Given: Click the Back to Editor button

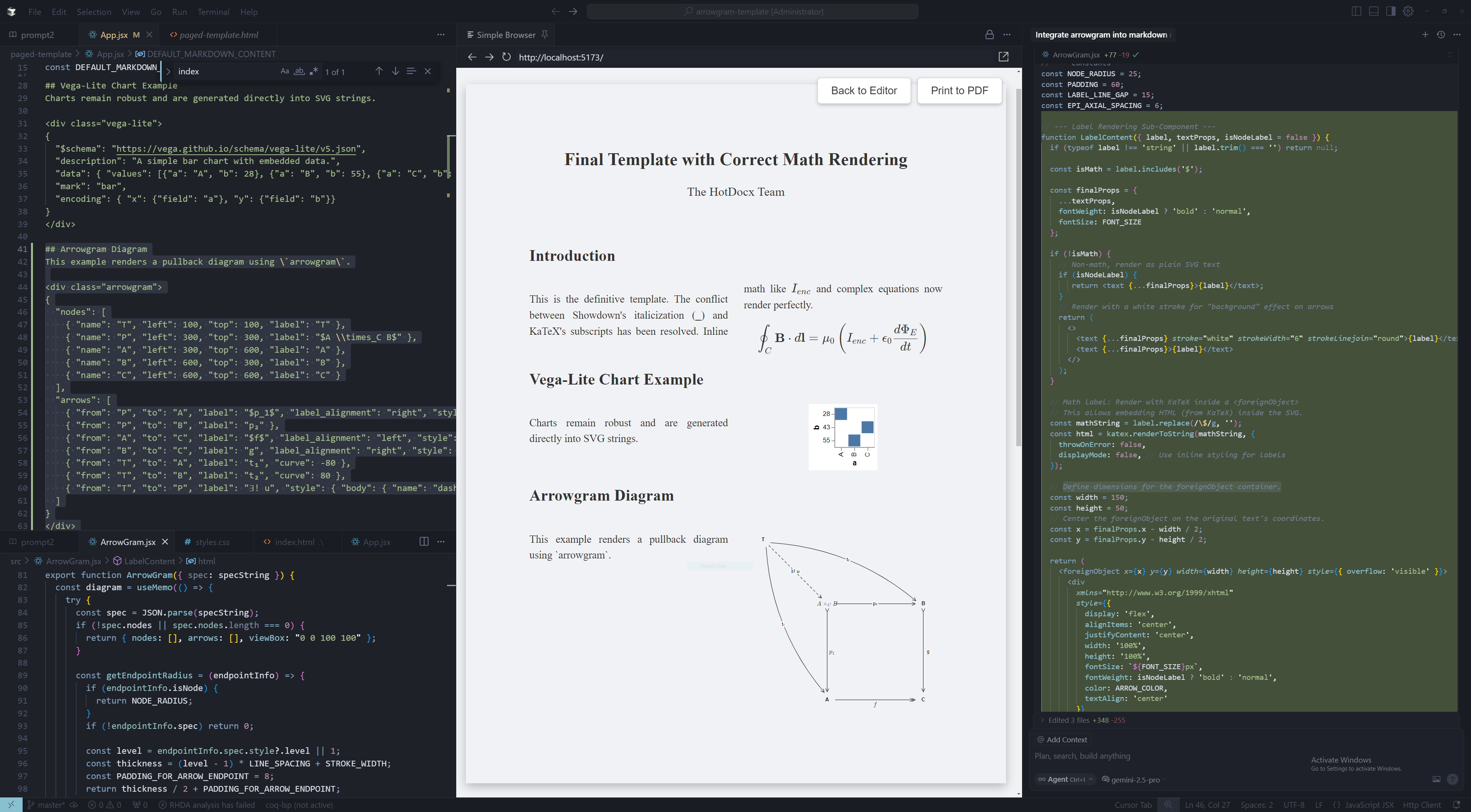Looking at the screenshot, I should coord(863,91).
